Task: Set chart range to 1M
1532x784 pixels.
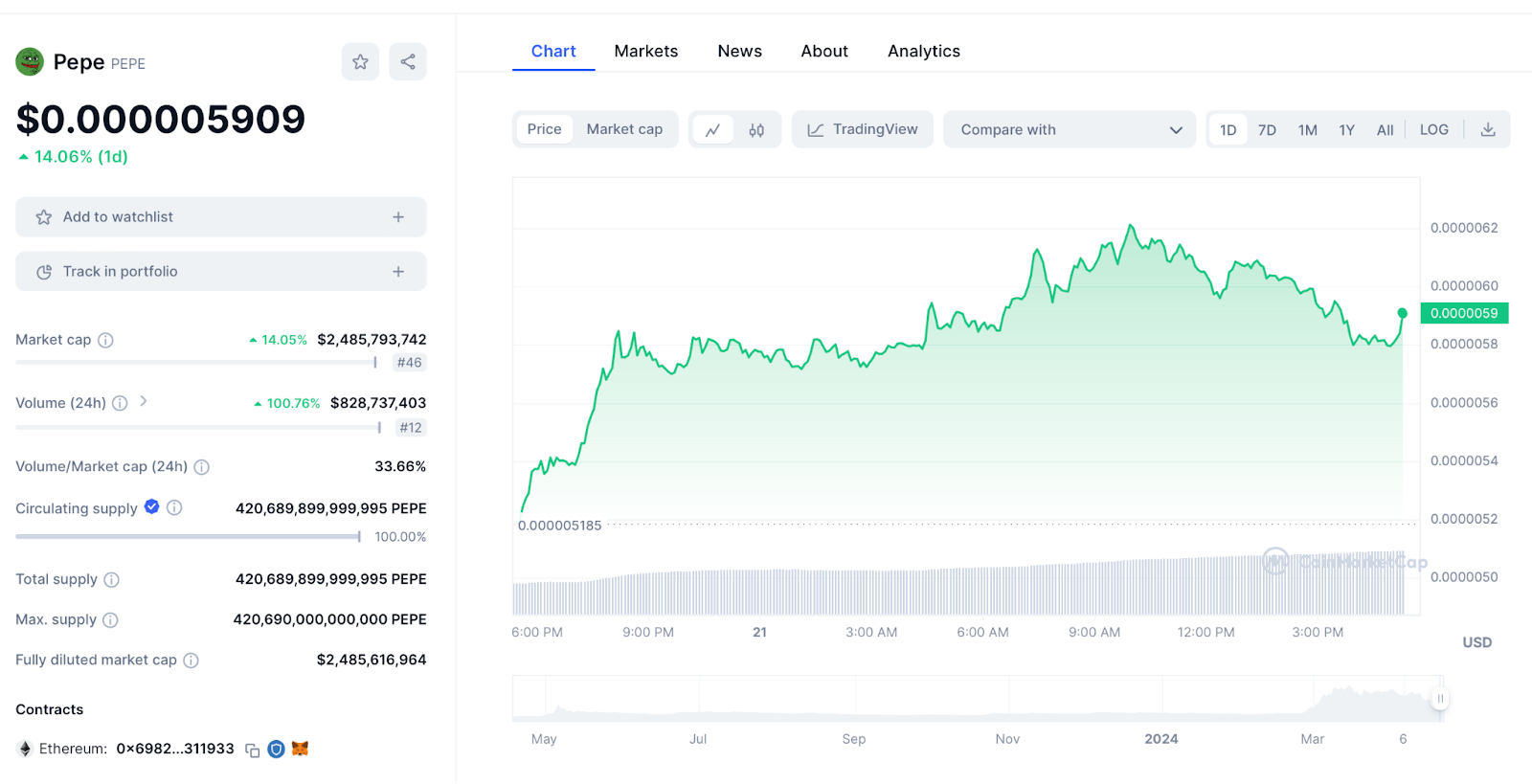Action: 1308,130
